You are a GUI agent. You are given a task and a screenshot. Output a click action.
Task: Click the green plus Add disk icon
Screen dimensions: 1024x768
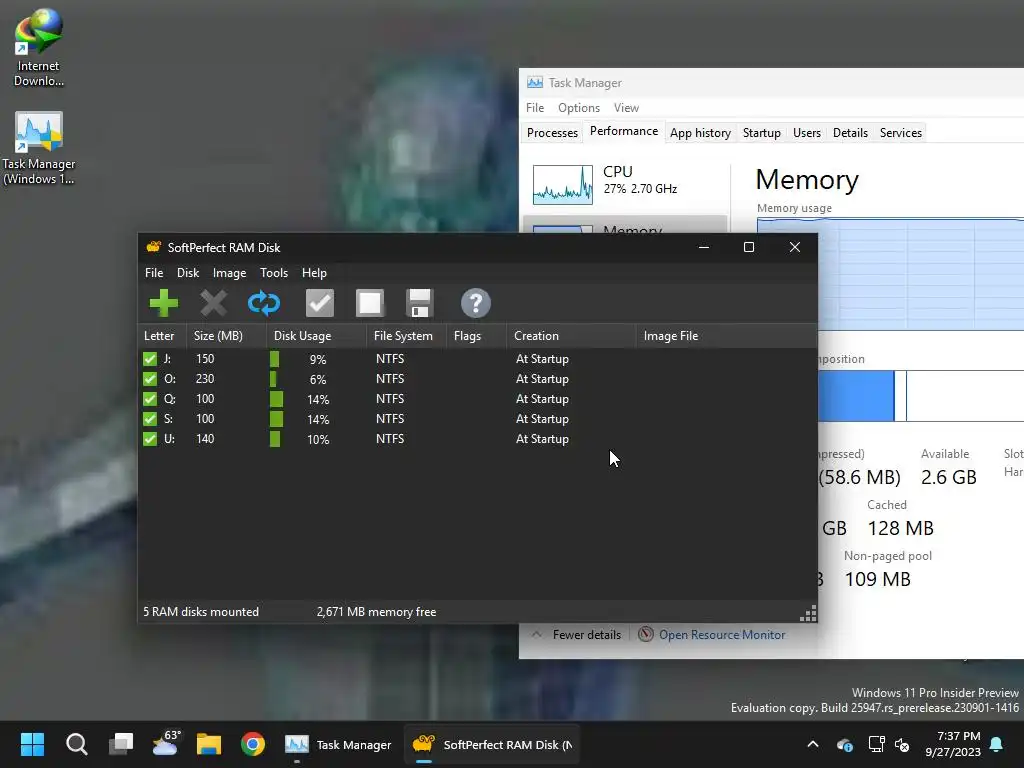[163, 303]
